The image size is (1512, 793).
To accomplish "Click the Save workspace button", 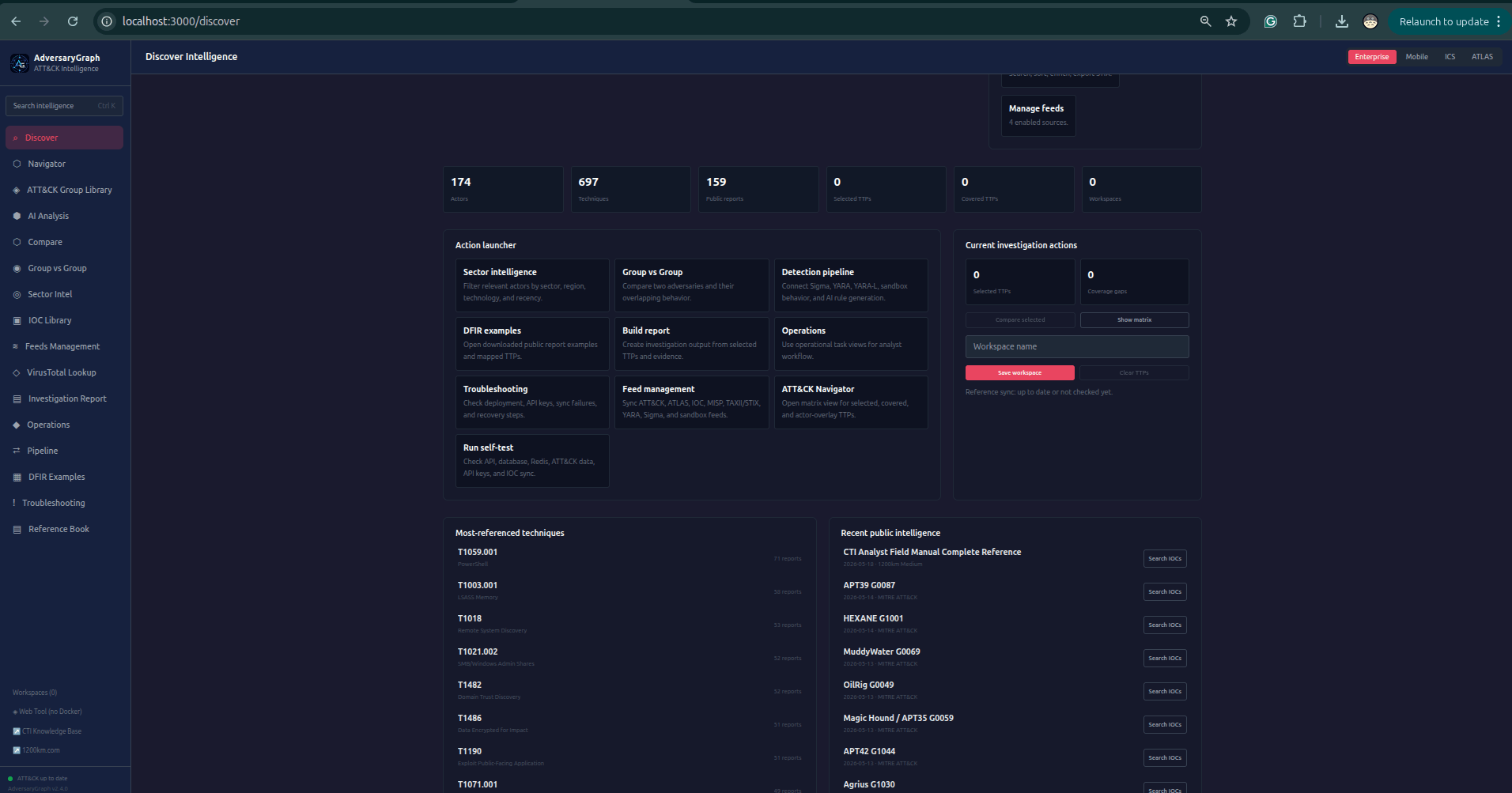I will pyautogui.click(x=1019, y=372).
